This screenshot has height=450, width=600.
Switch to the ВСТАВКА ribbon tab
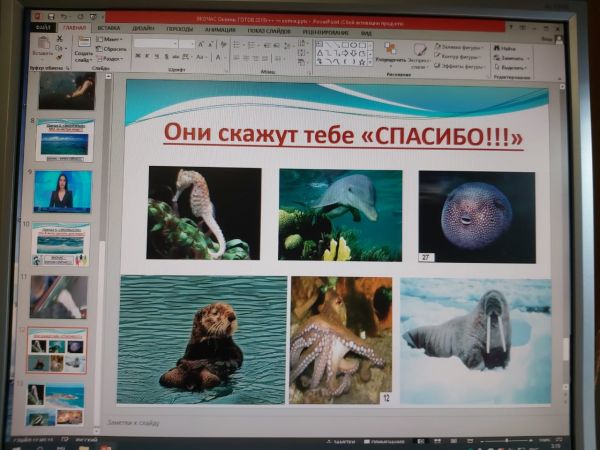click(108, 29)
